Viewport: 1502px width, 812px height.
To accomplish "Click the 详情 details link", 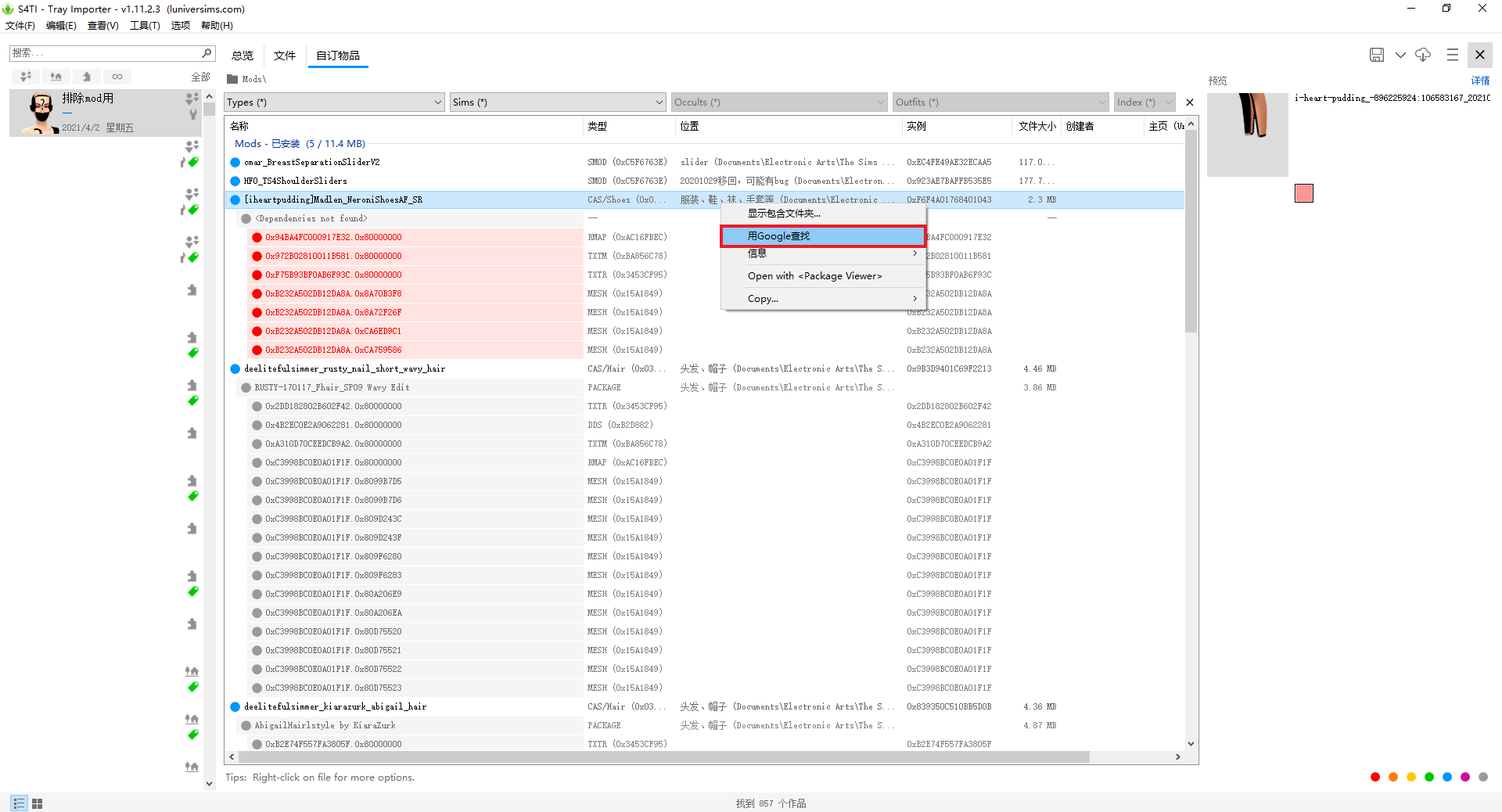I will 1480,81.
